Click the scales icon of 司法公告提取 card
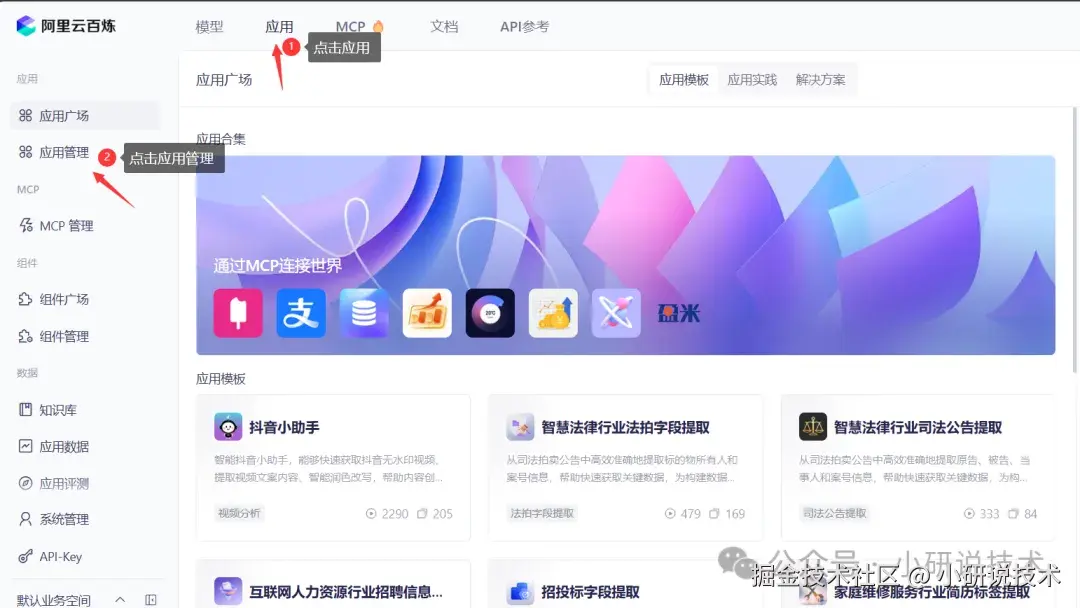The height and width of the screenshot is (608, 1080). tap(813, 427)
